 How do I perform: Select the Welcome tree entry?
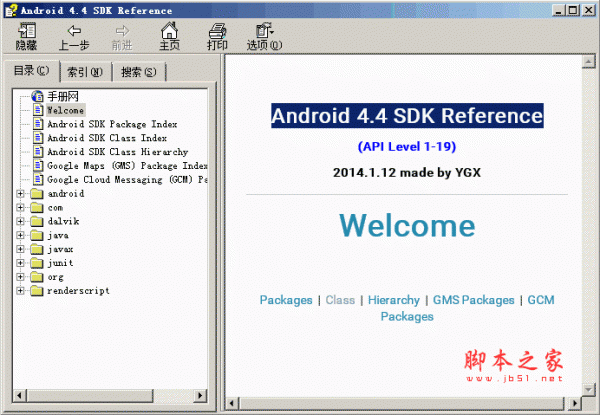point(65,110)
